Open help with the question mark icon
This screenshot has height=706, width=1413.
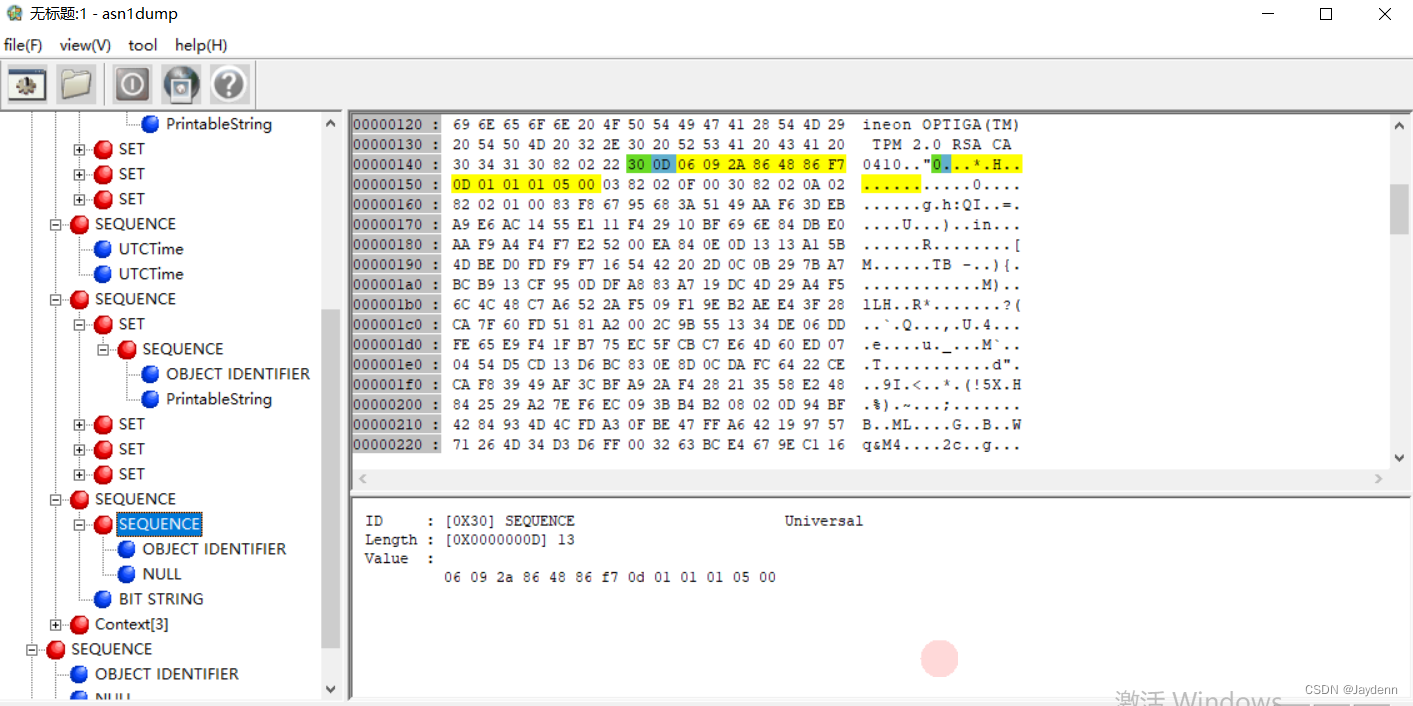pyautogui.click(x=229, y=84)
